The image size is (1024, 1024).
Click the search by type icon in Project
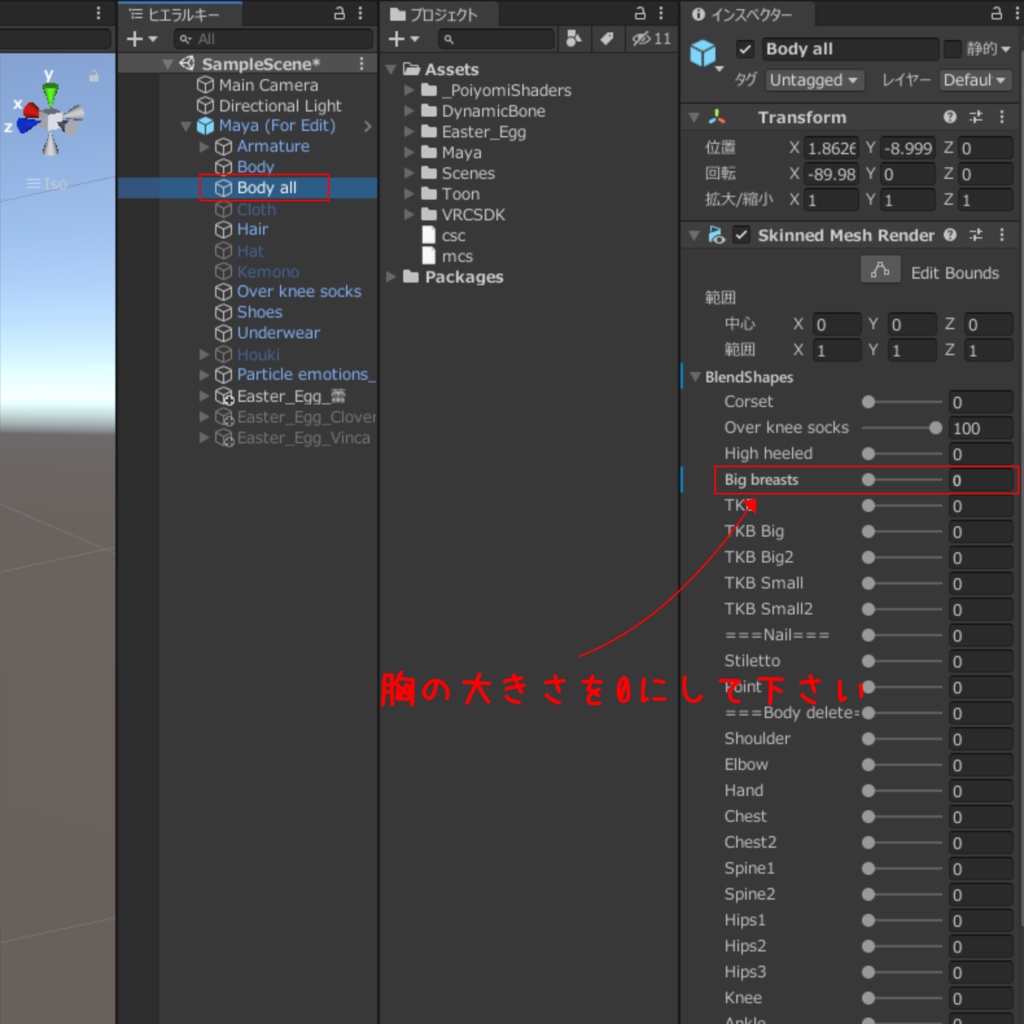(573, 39)
